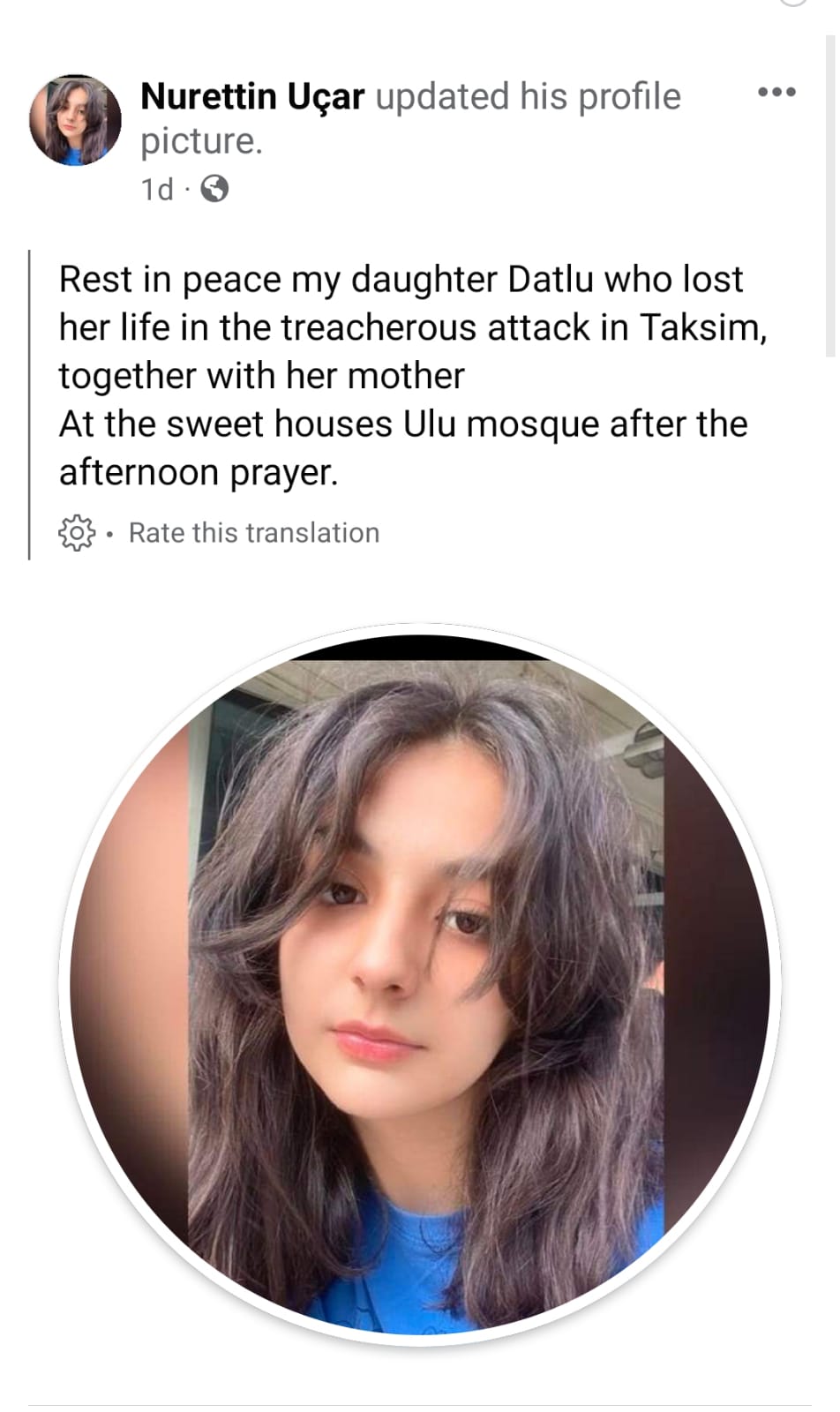The height and width of the screenshot is (1412, 840).
Task: Tap the 'afternoon prayer.' text line
Action: 199,473
